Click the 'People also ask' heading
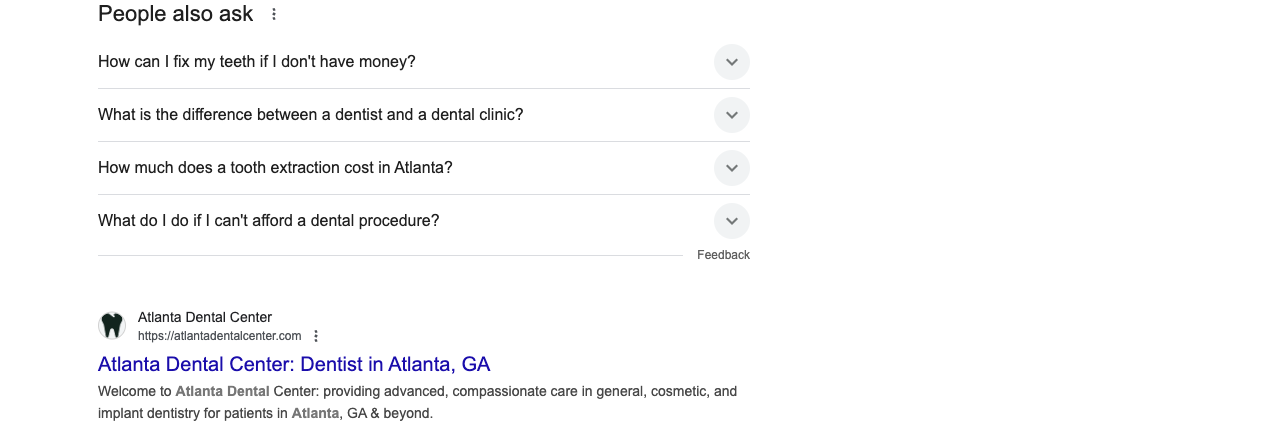1280x423 pixels. [176, 14]
